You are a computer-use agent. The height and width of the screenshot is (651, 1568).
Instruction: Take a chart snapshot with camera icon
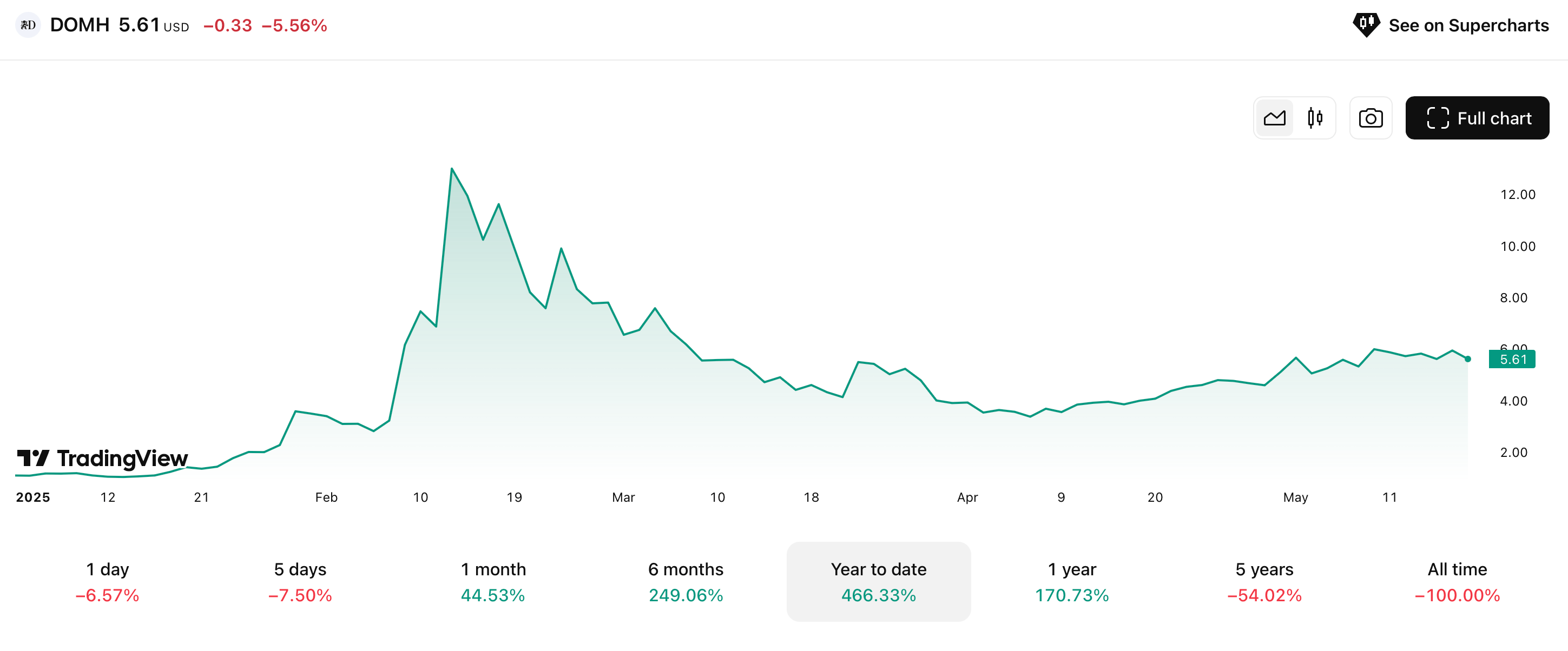click(x=1370, y=118)
